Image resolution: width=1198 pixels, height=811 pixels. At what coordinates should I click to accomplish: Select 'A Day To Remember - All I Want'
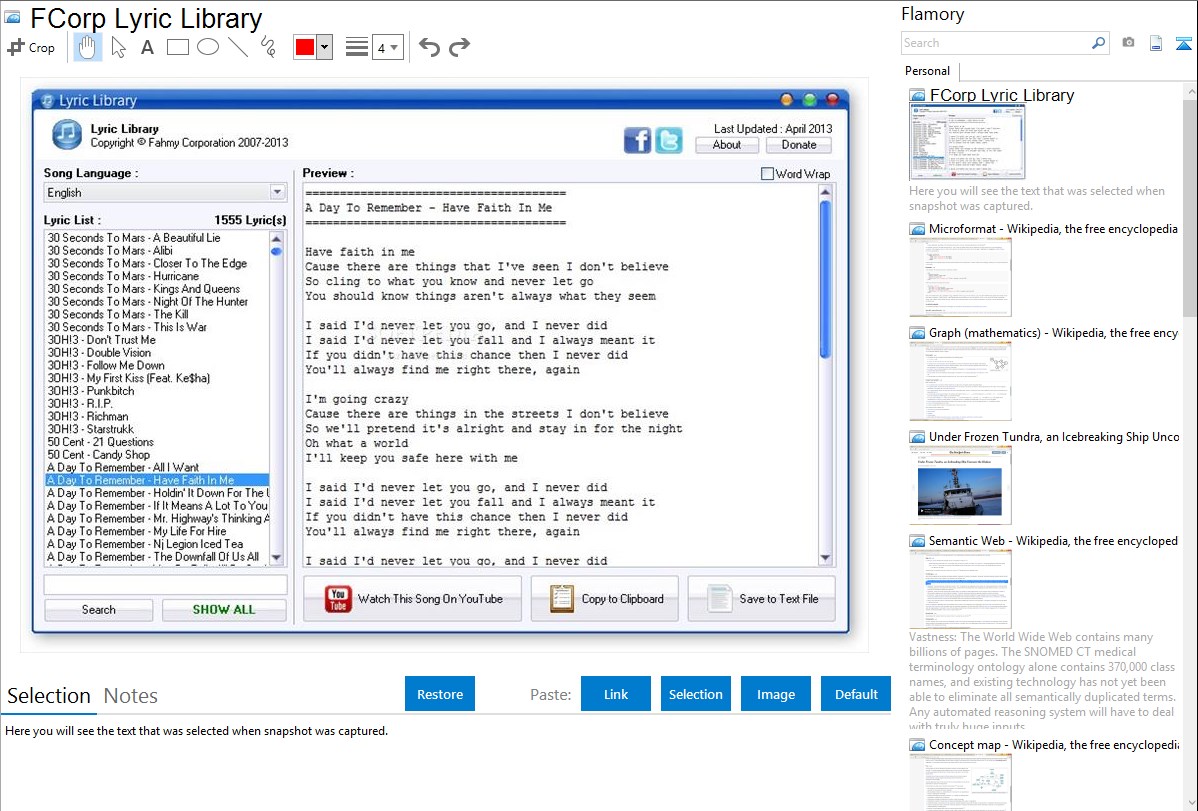(123, 468)
